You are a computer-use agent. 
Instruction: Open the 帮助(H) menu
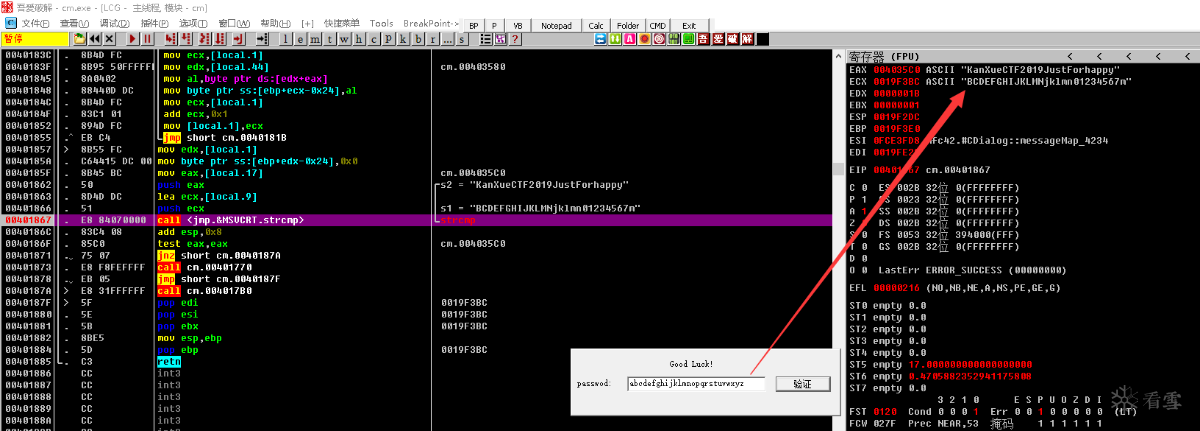[x=277, y=23]
